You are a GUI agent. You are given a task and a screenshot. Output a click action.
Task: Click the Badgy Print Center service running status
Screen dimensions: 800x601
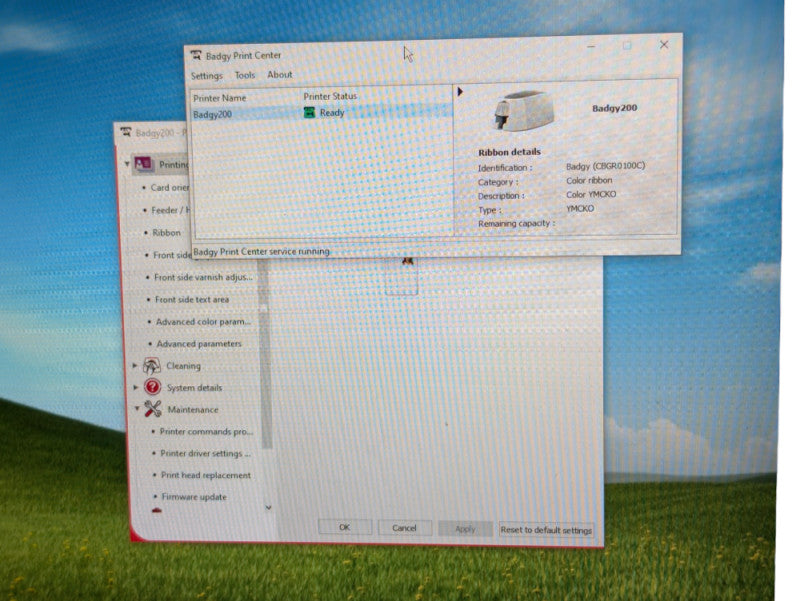tap(261, 252)
